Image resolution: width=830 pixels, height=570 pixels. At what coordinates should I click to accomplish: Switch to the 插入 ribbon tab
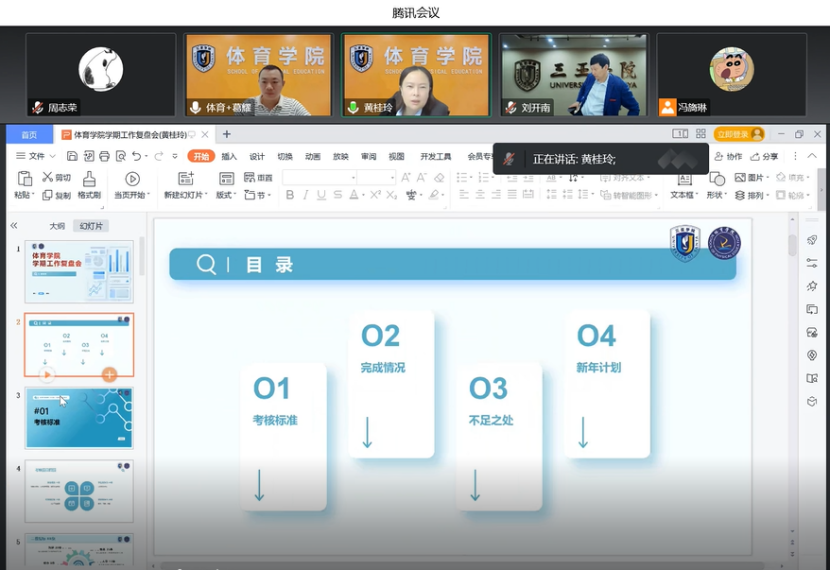click(229, 156)
